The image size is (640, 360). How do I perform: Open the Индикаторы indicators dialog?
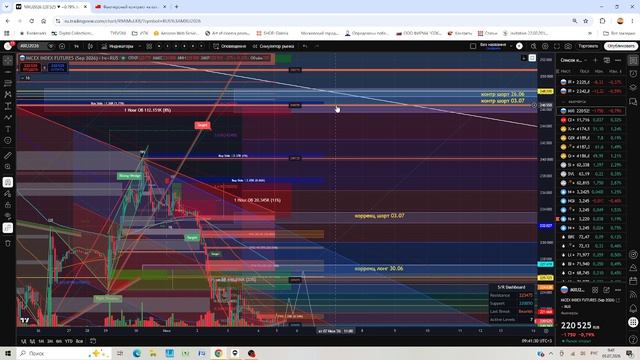[118, 46]
